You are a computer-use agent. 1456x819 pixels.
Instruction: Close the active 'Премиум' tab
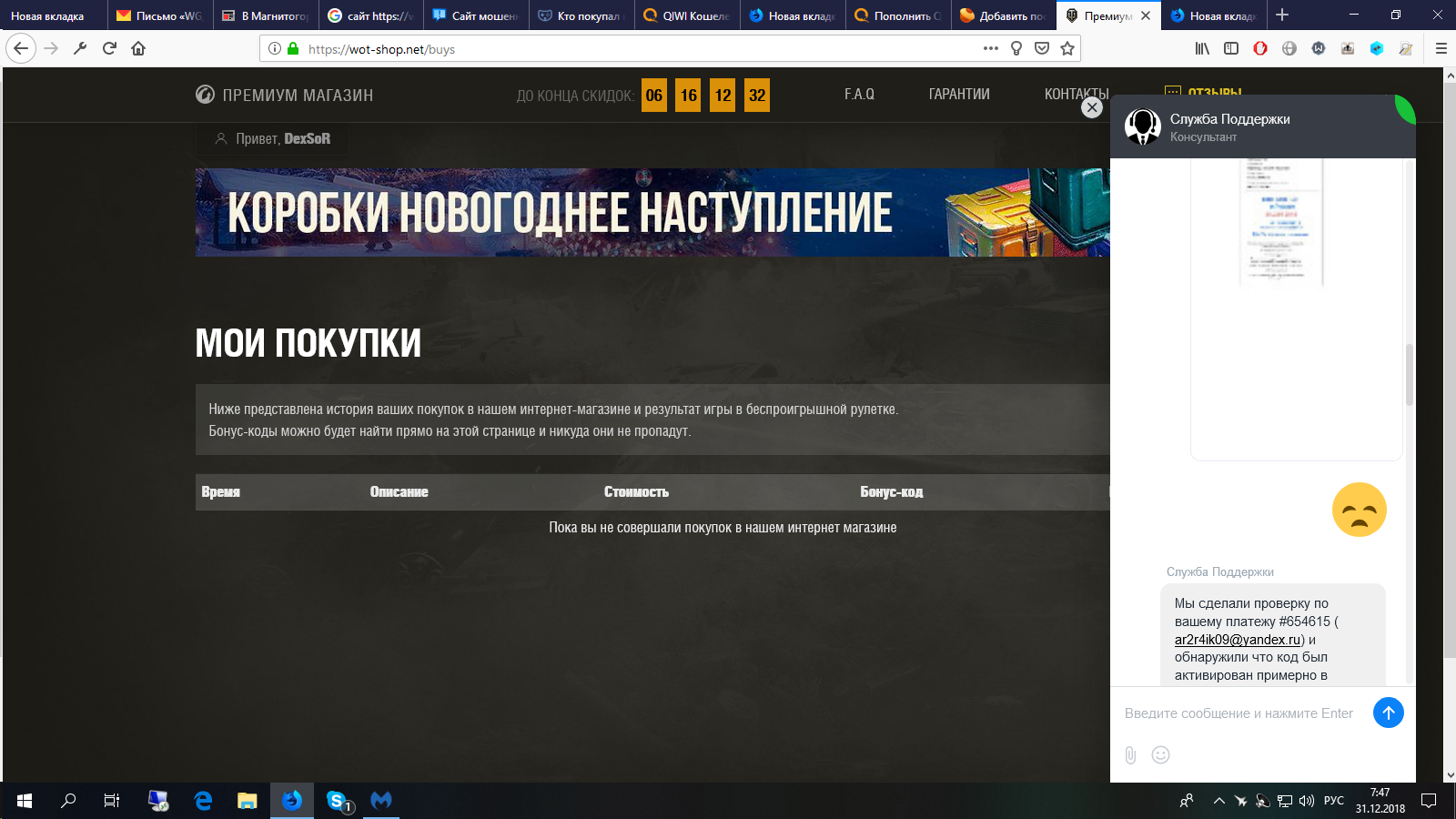1146,15
